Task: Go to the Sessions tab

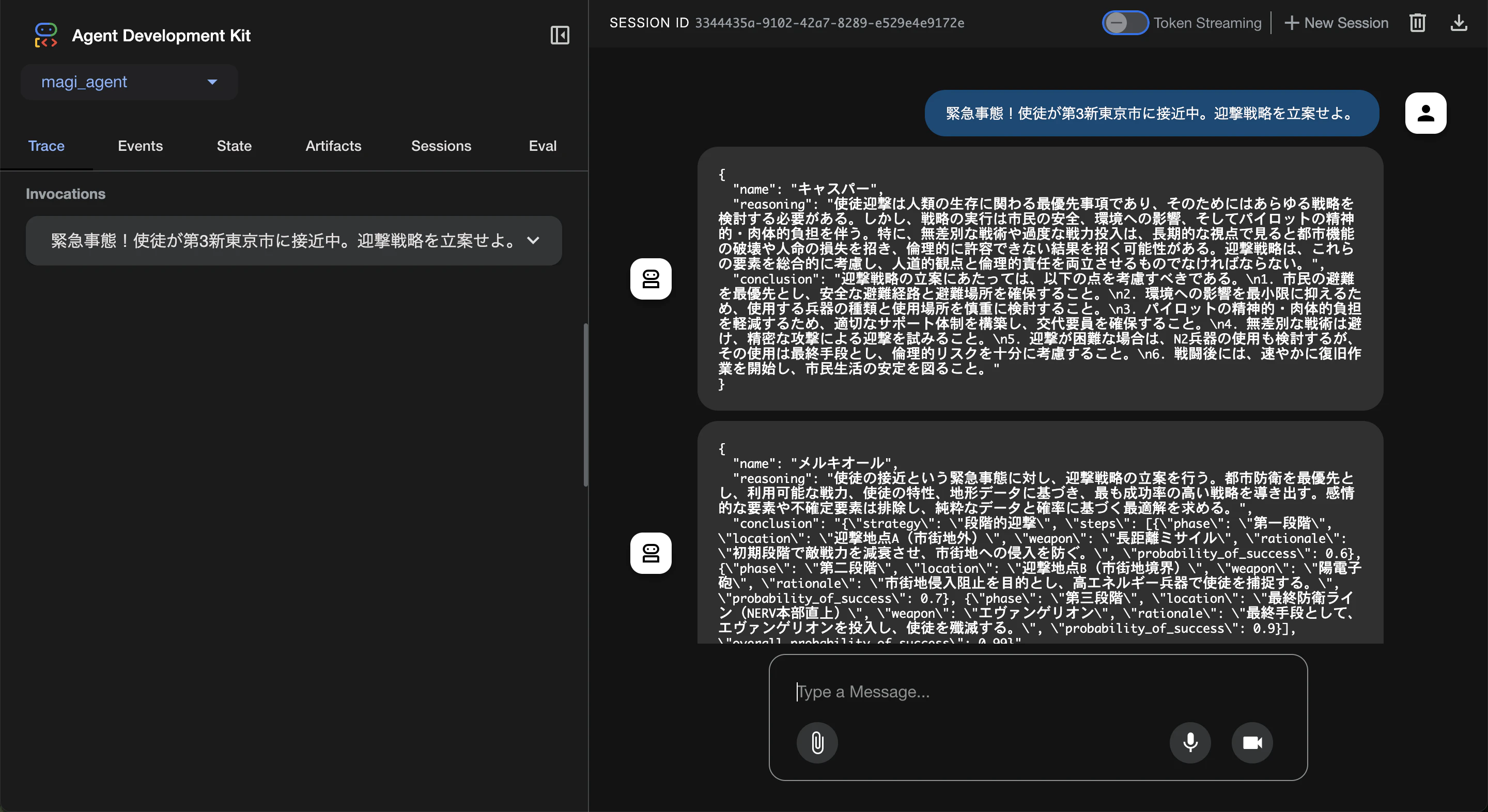Action: (x=441, y=146)
